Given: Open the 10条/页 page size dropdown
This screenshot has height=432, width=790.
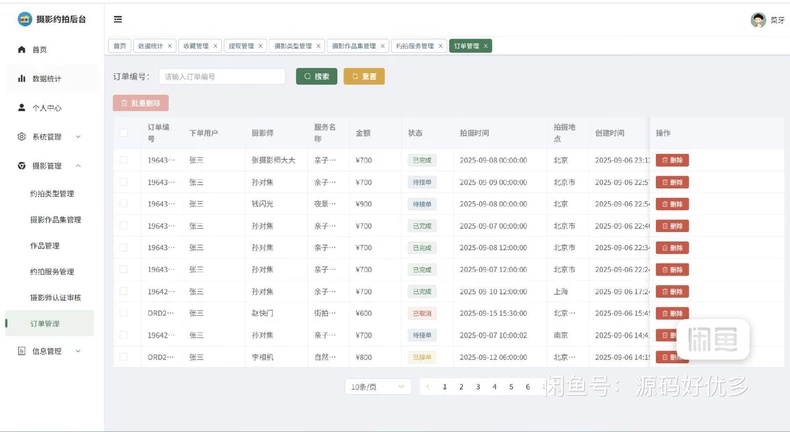Looking at the screenshot, I should click(378, 387).
